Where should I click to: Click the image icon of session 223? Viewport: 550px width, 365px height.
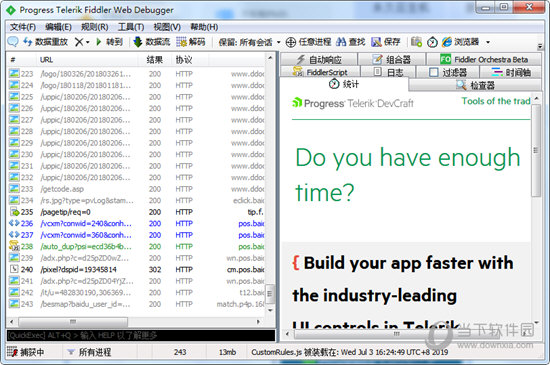14,74
